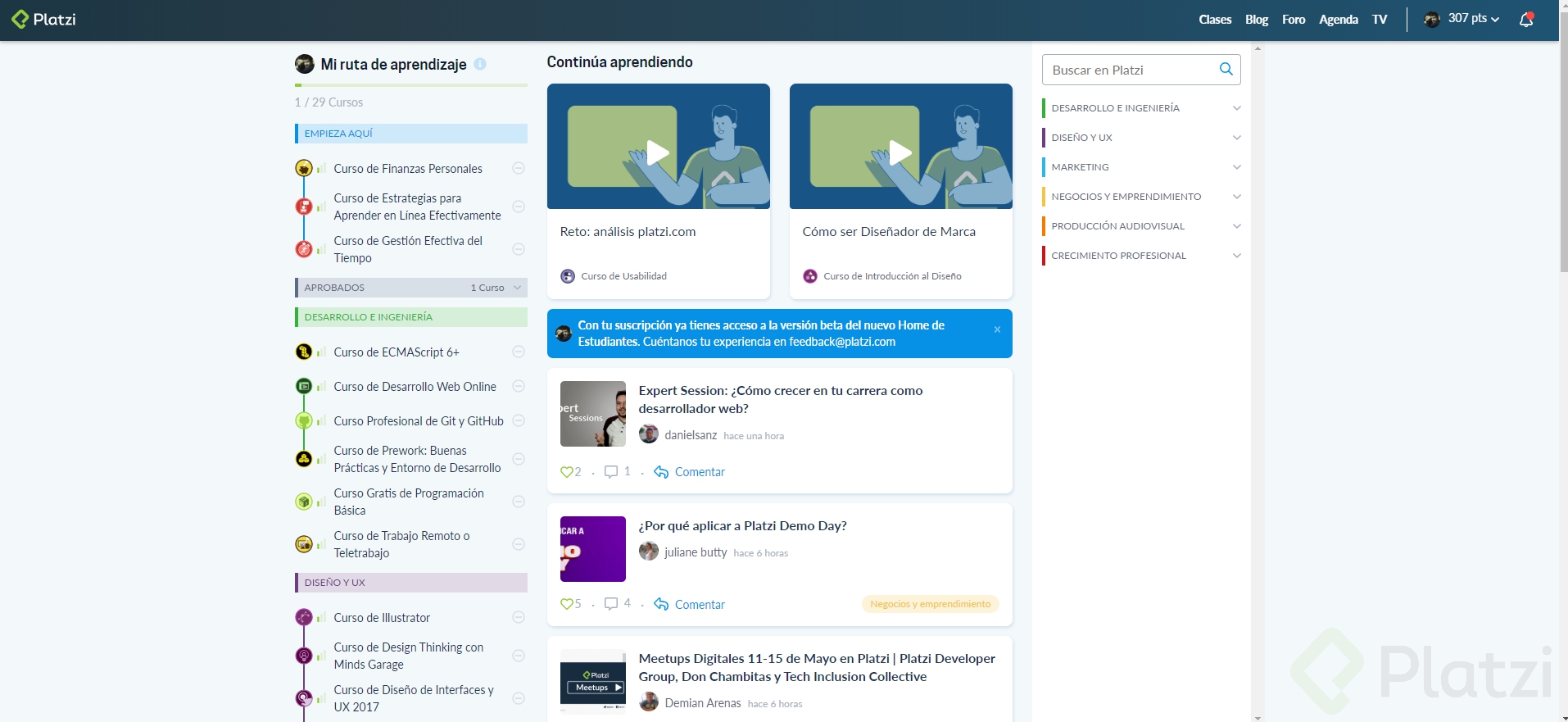Play the Reto: análisis platzi.com video
Viewport: 1568px width, 722px height.
click(x=659, y=152)
